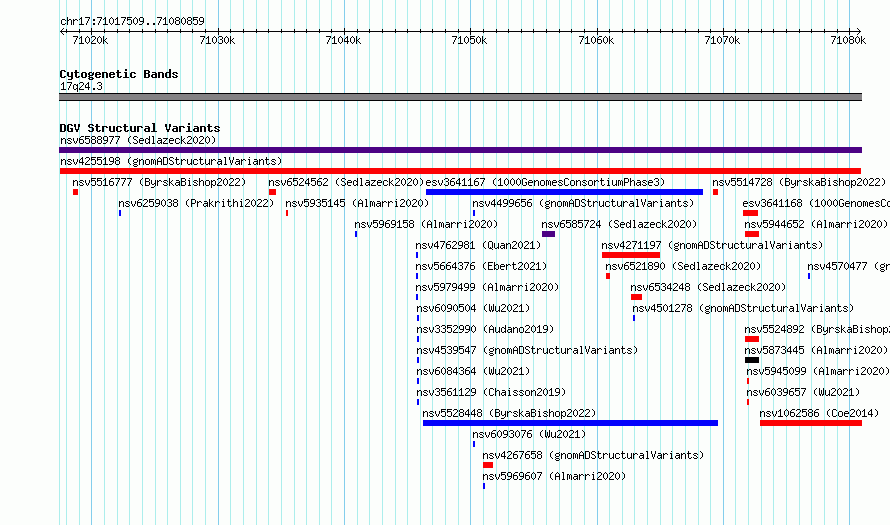The width and height of the screenshot is (890, 525).
Task: Click nsv4271197 gnomAD variant label
Action: 712,245
